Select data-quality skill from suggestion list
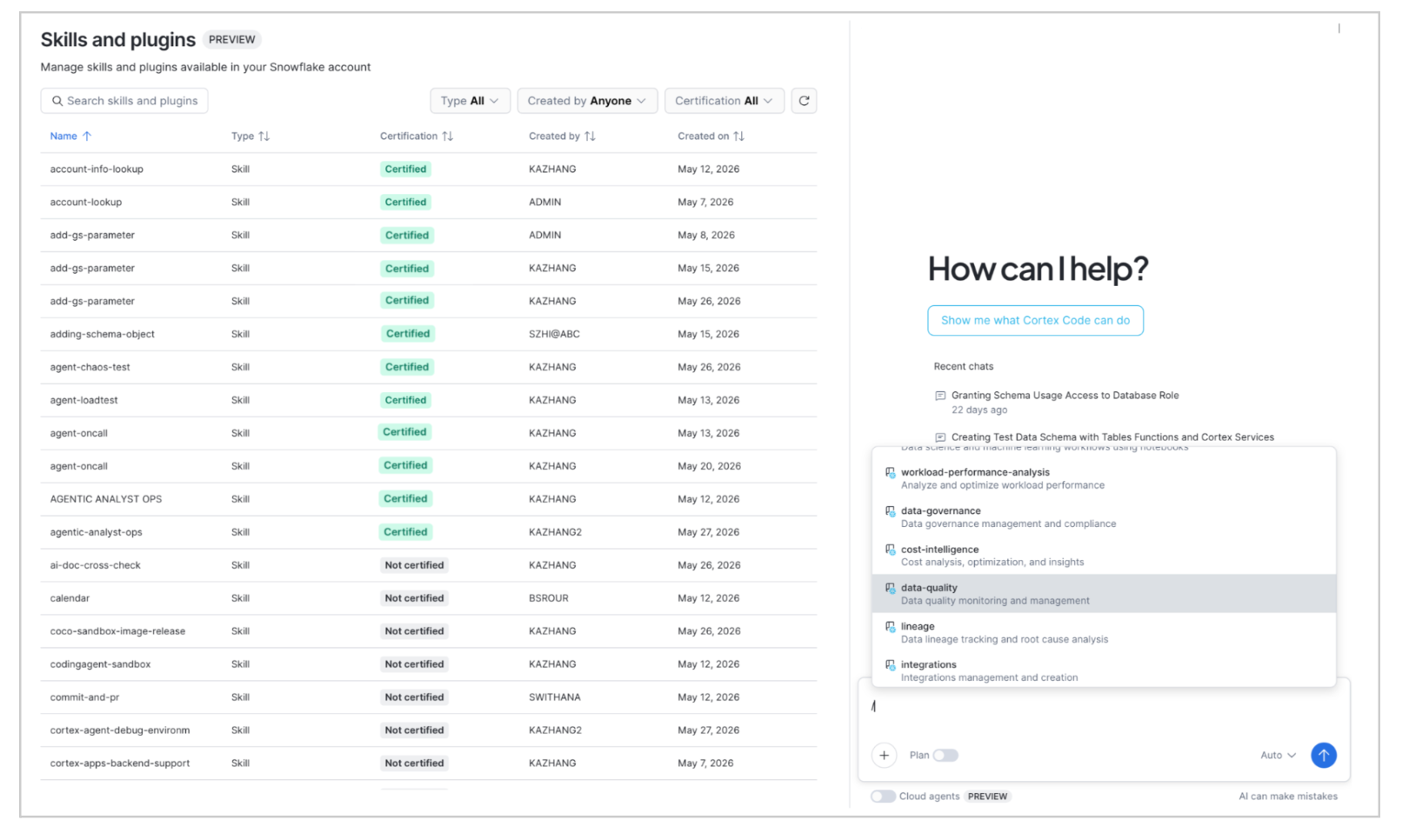 pyautogui.click(x=1104, y=594)
